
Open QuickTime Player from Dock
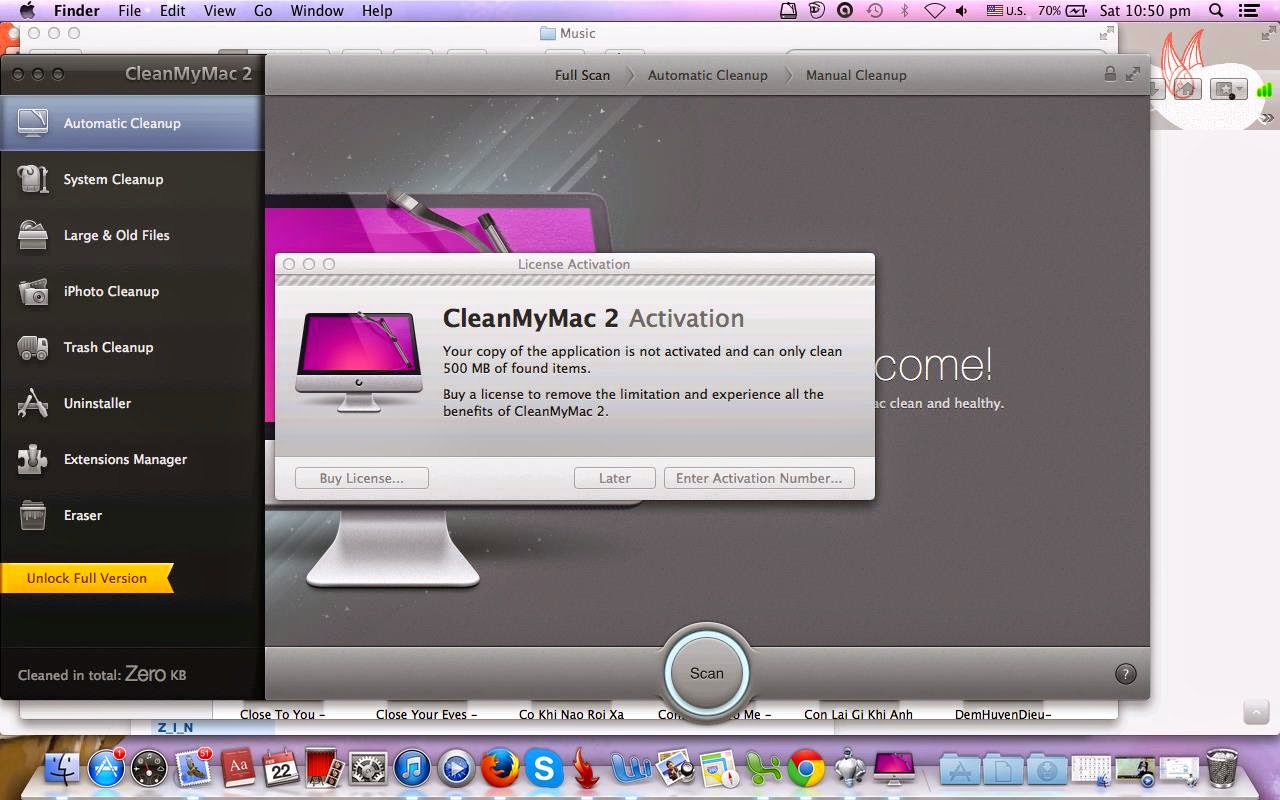[456, 768]
